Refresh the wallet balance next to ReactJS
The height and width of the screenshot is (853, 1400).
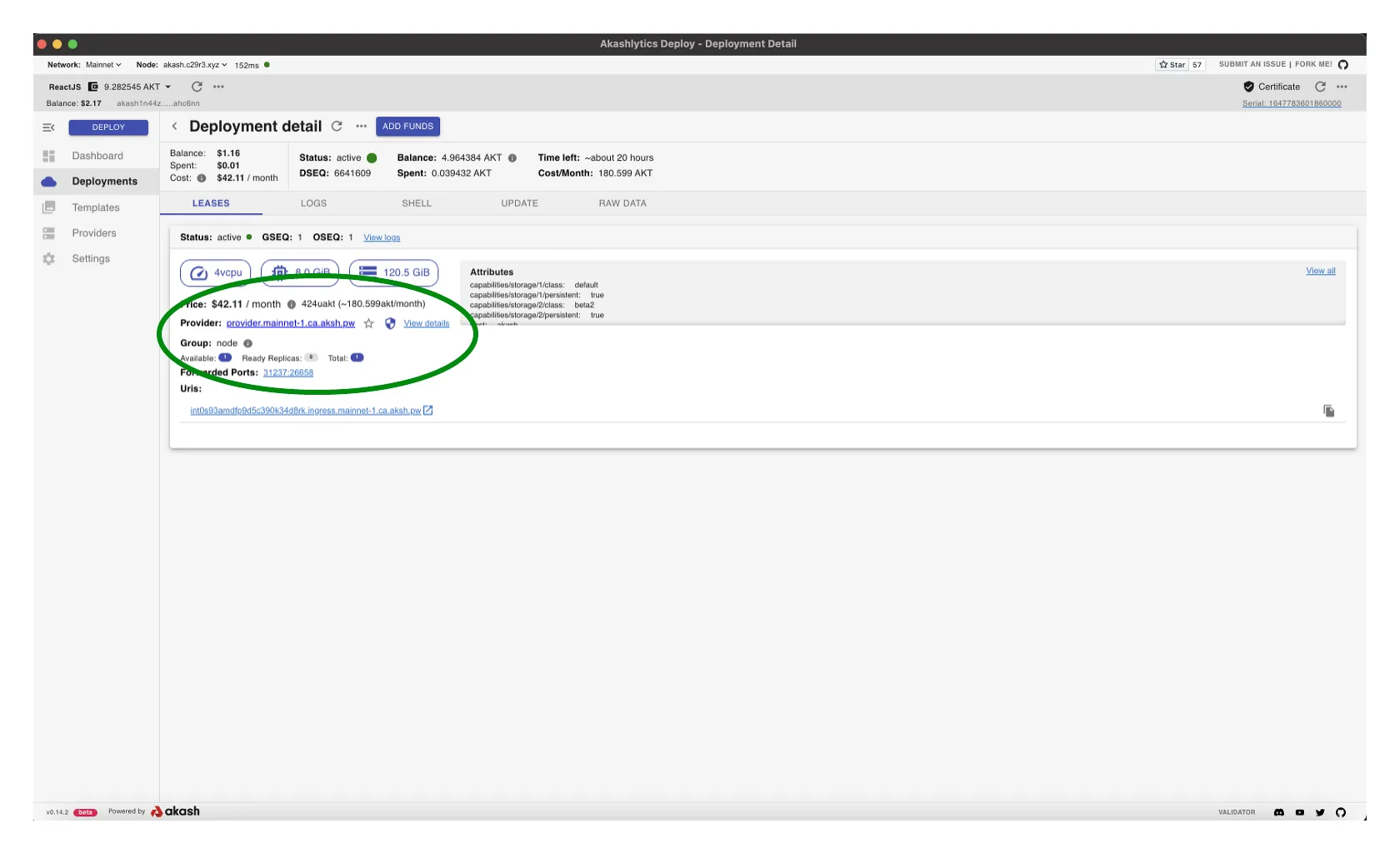point(197,87)
